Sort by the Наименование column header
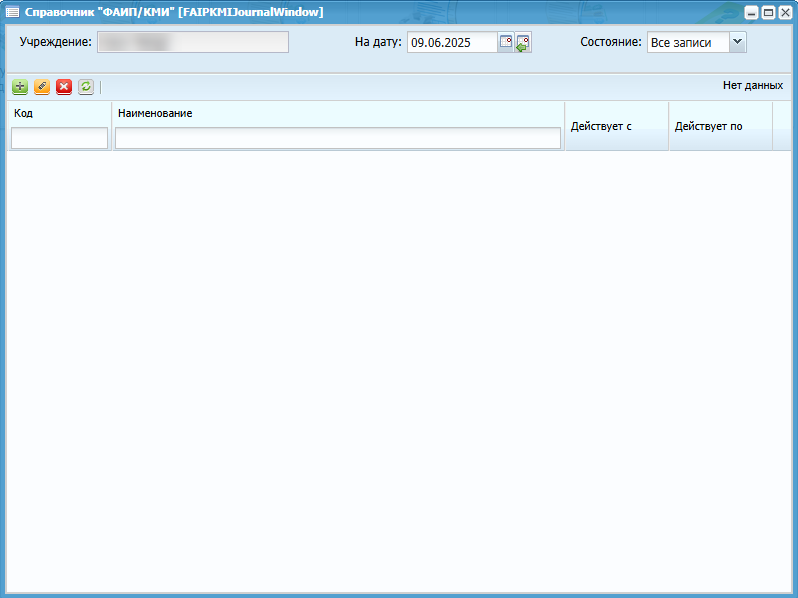The image size is (798, 598). (x=337, y=113)
